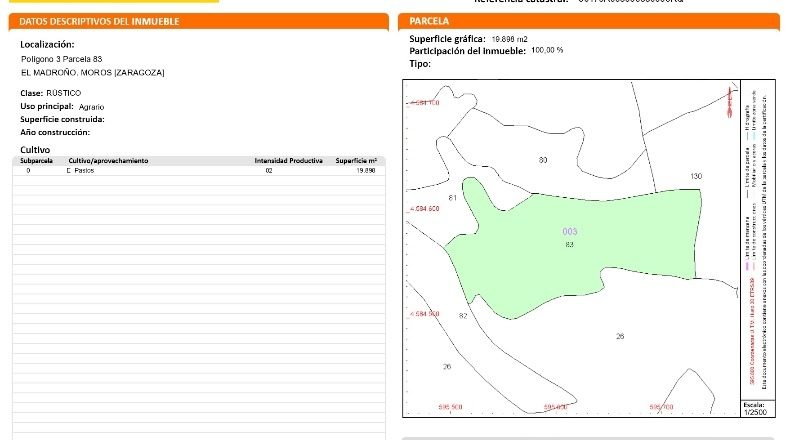Select the 'Superficie gráfica:' label

point(447,39)
